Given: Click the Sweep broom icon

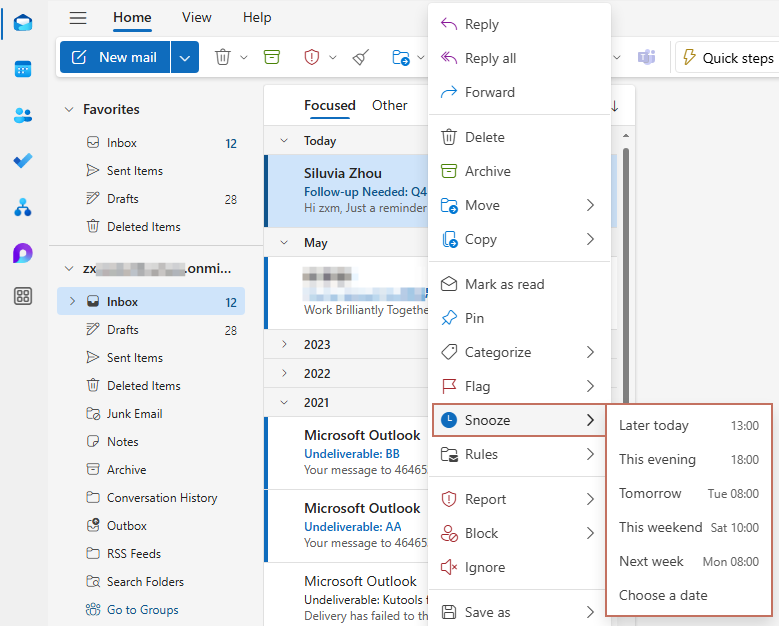Looking at the screenshot, I should tap(361, 57).
